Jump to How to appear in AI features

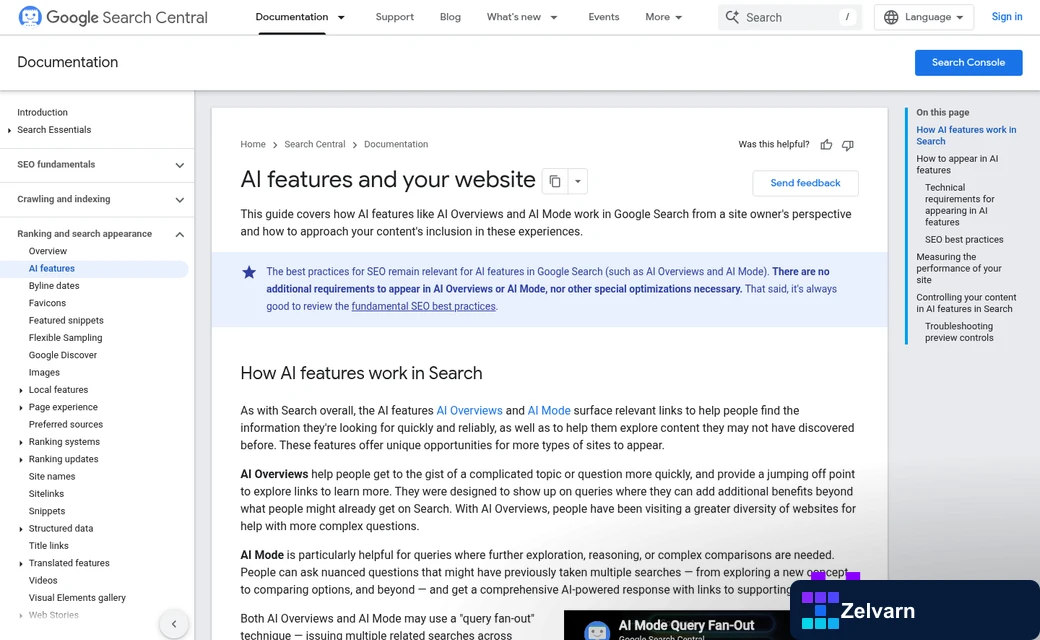tap(957, 164)
